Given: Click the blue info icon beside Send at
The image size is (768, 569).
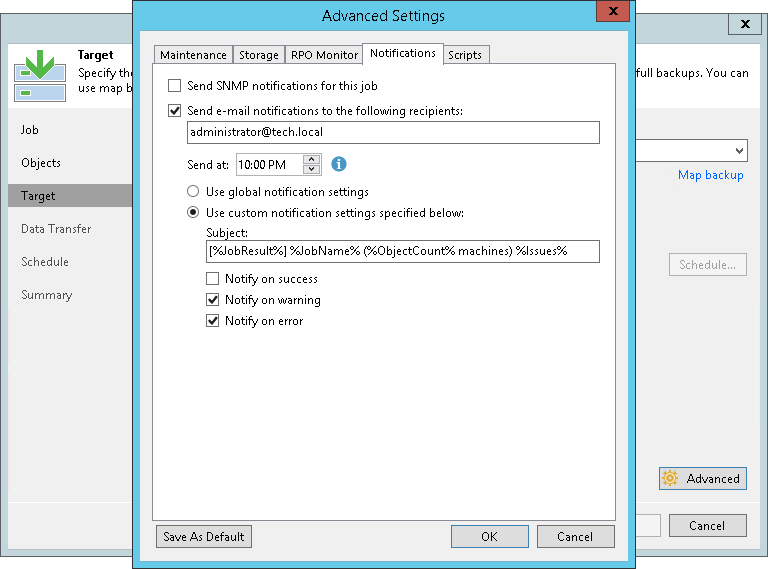Looking at the screenshot, I should [339, 164].
